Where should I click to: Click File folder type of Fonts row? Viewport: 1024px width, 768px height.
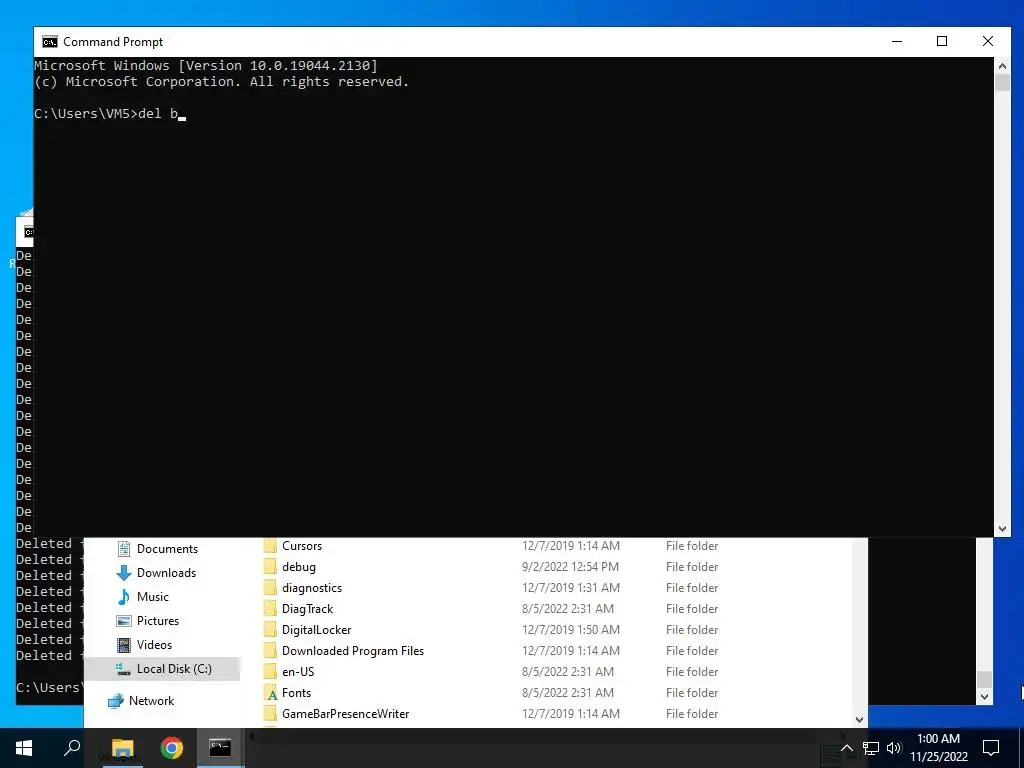(692, 693)
